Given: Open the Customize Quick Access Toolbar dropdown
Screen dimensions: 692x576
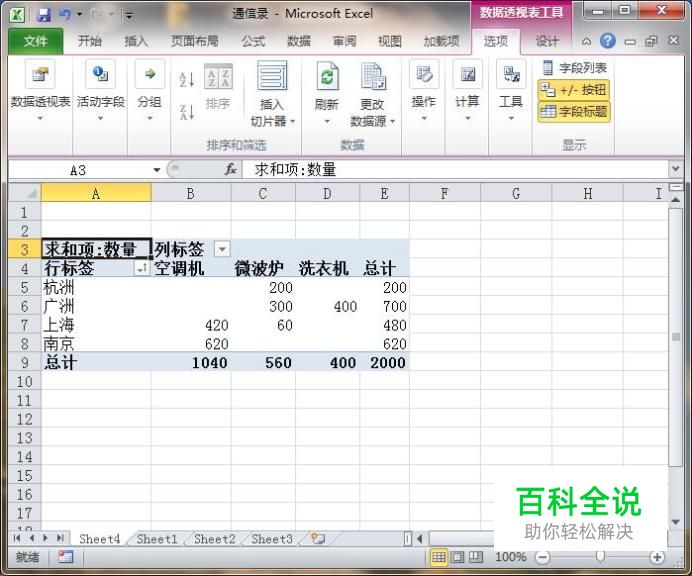Looking at the screenshot, I should (129, 15).
